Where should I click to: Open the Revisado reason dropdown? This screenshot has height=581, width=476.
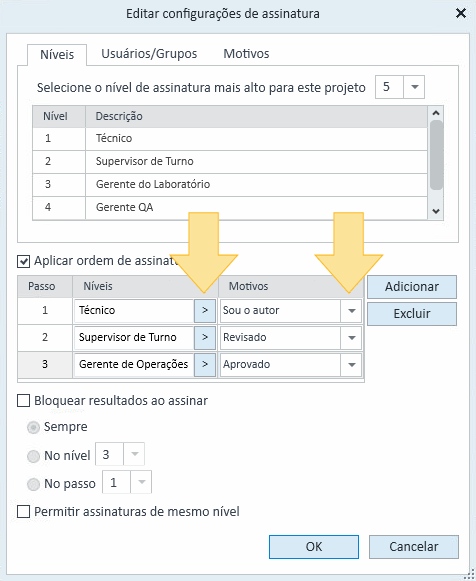(x=352, y=338)
